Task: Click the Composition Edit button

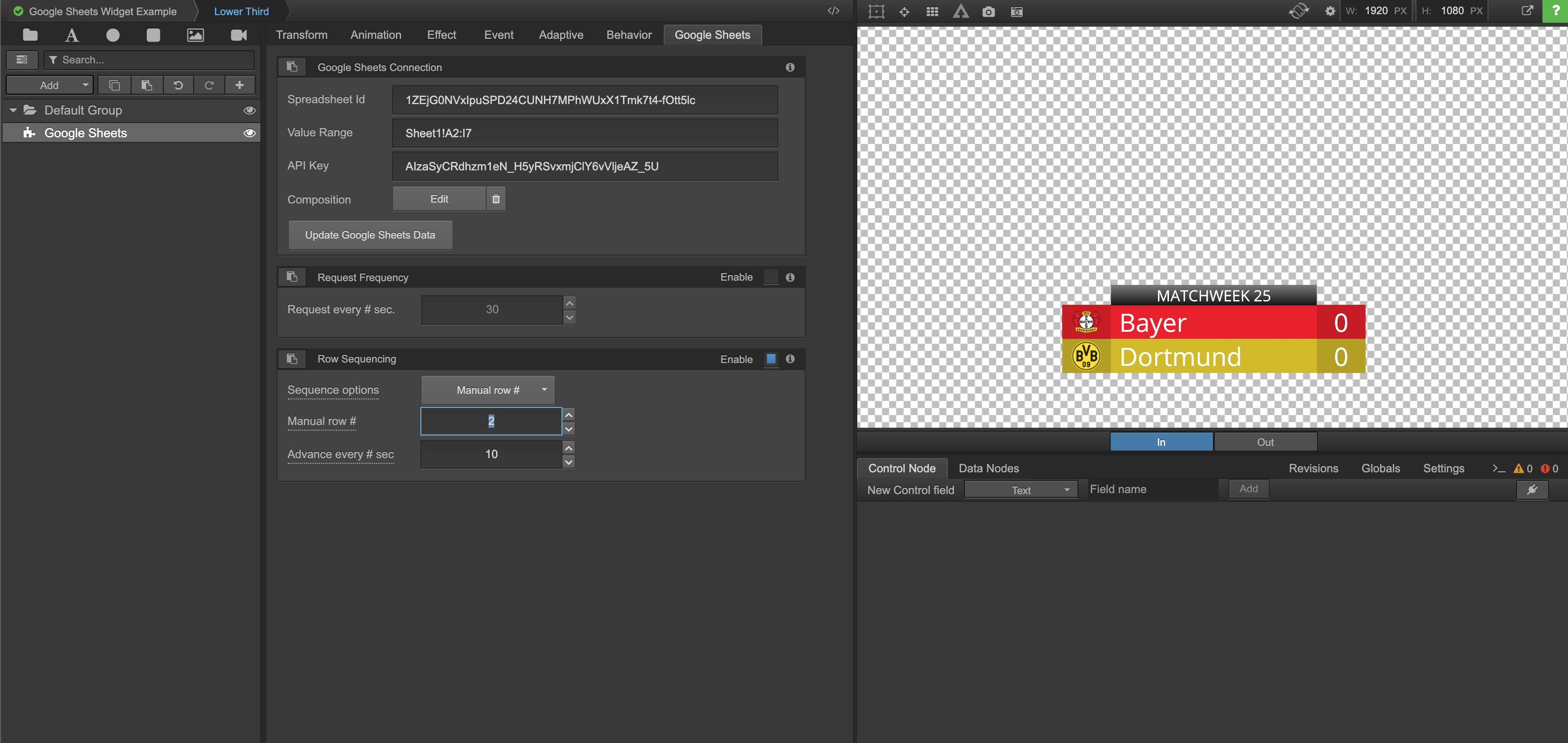Action: 439,199
